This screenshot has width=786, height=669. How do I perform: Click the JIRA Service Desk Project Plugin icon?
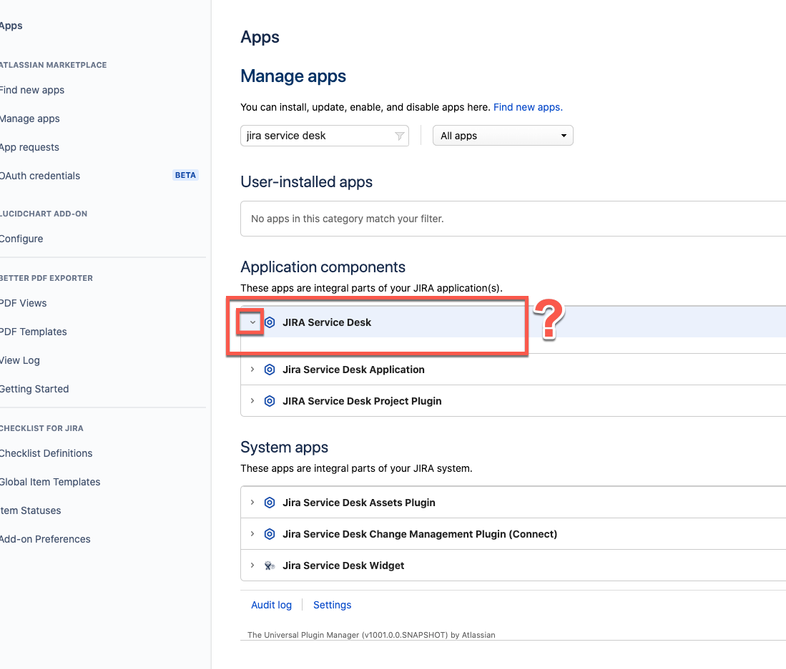270,401
